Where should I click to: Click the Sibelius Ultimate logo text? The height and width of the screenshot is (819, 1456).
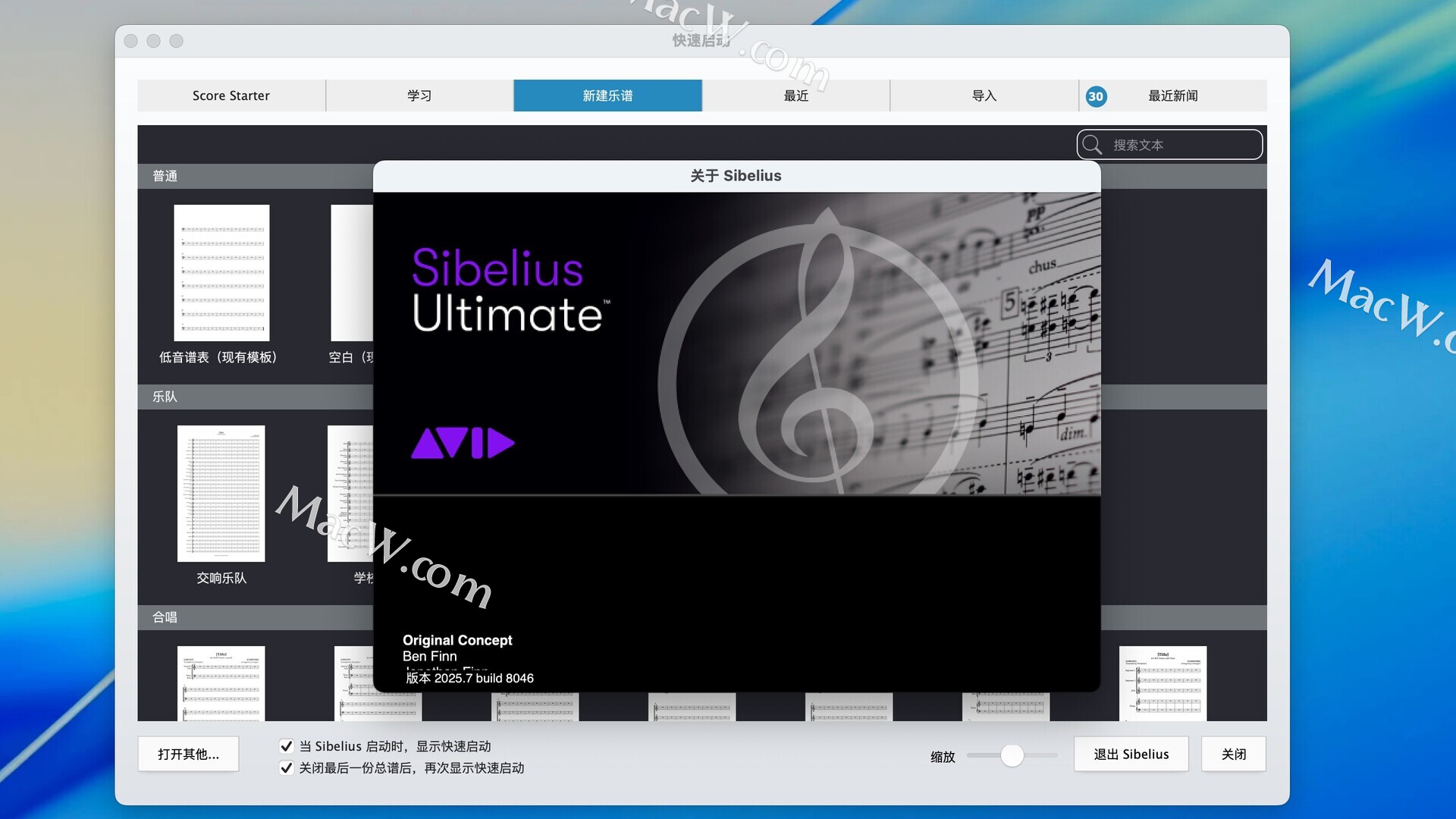coord(510,290)
